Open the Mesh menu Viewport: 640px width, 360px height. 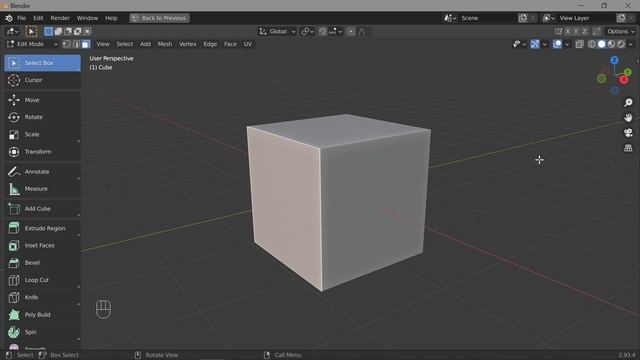click(x=165, y=44)
